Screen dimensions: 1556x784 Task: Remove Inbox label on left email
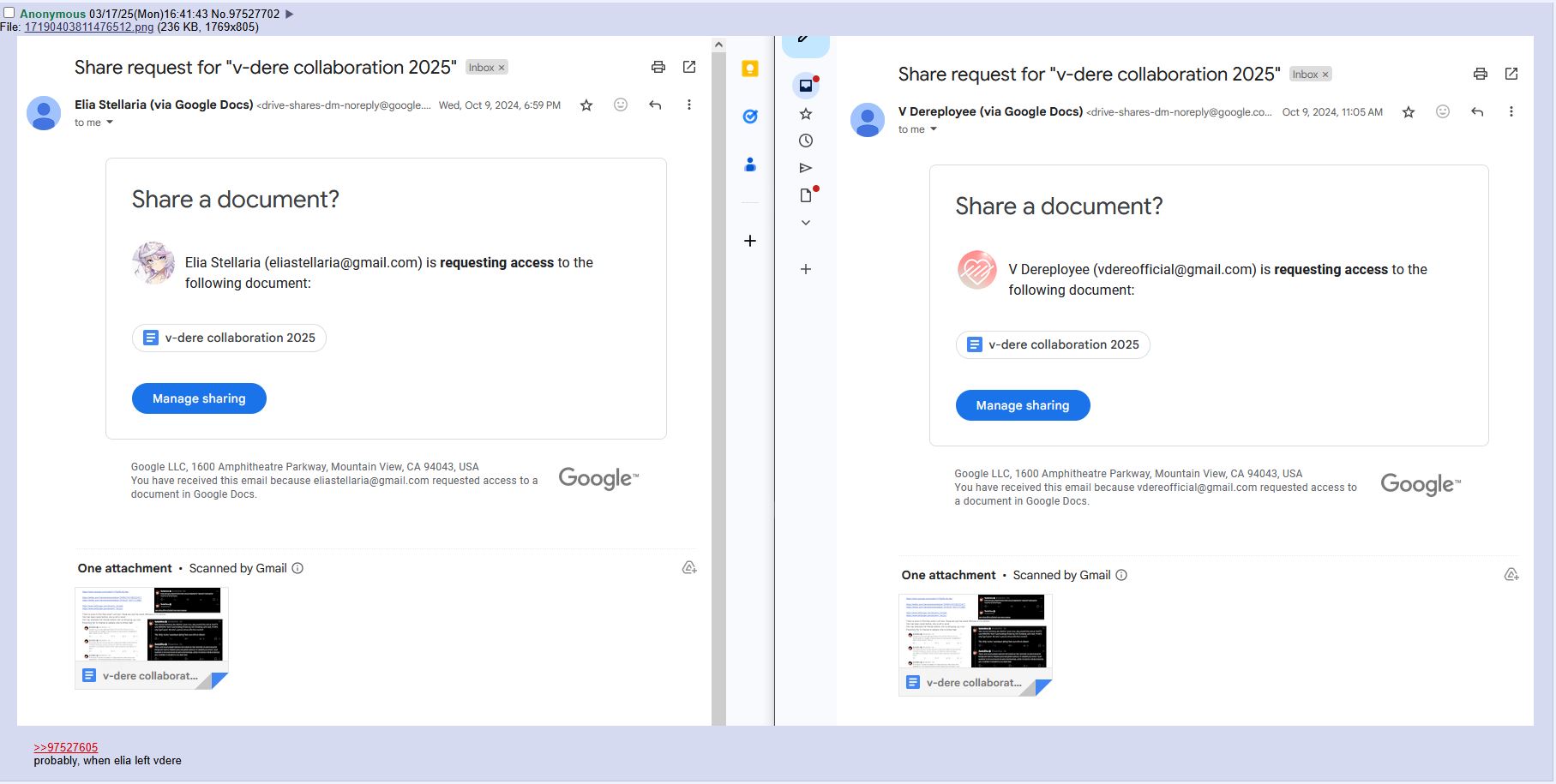point(502,68)
